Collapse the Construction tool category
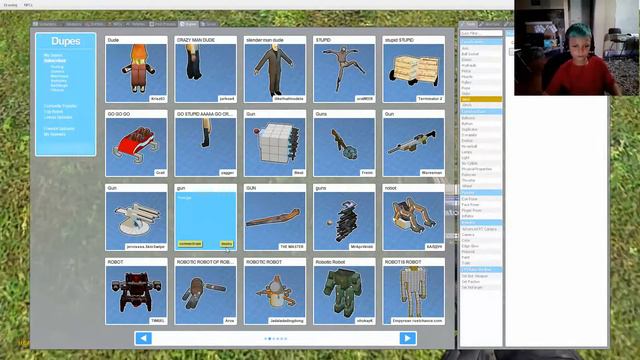This screenshot has height=360, width=640. (481, 111)
